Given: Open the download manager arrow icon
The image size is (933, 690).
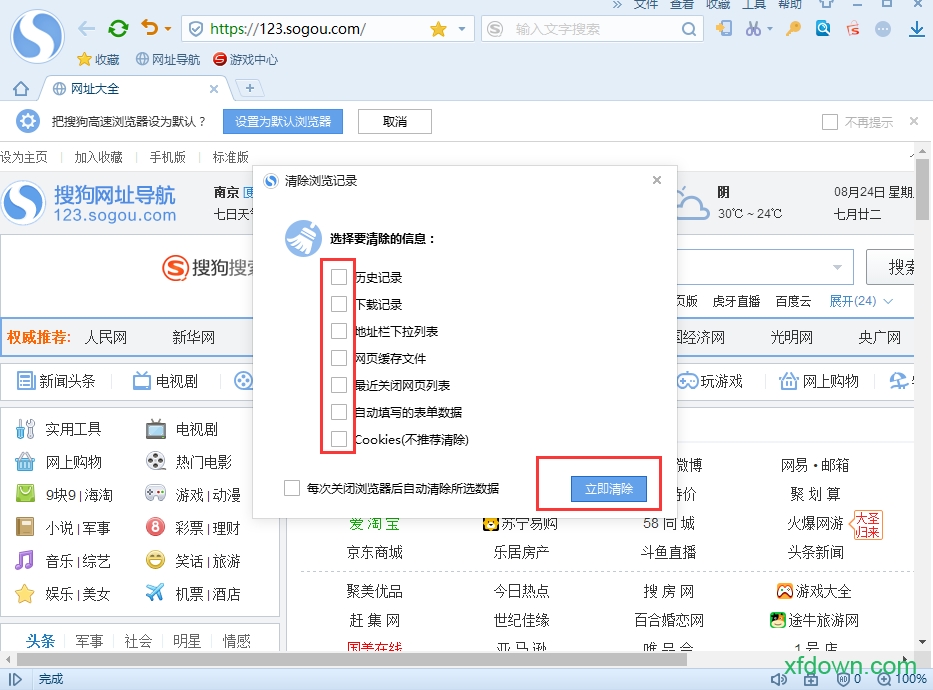Looking at the screenshot, I should coord(918,30).
